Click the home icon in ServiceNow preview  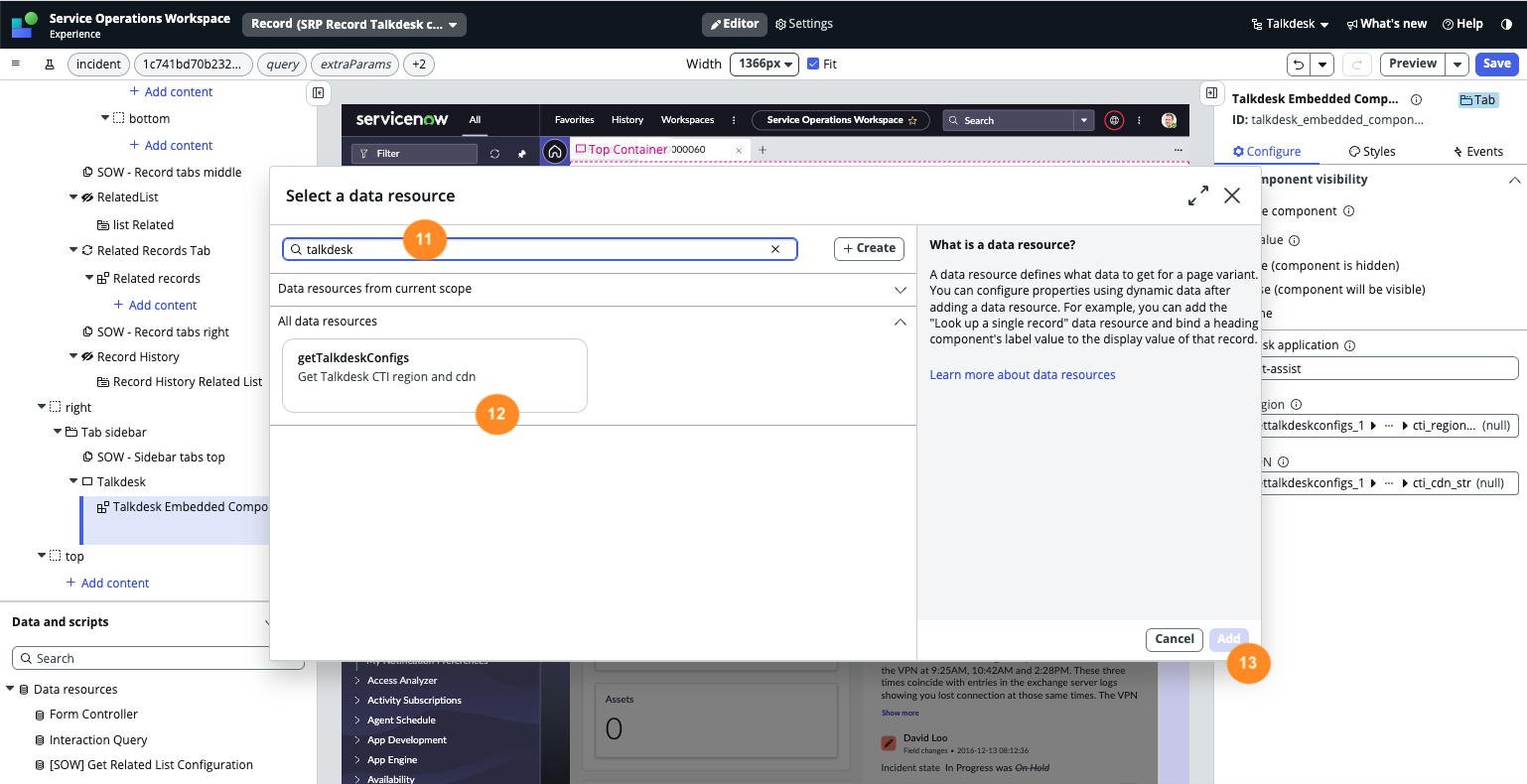pyautogui.click(x=555, y=151)
